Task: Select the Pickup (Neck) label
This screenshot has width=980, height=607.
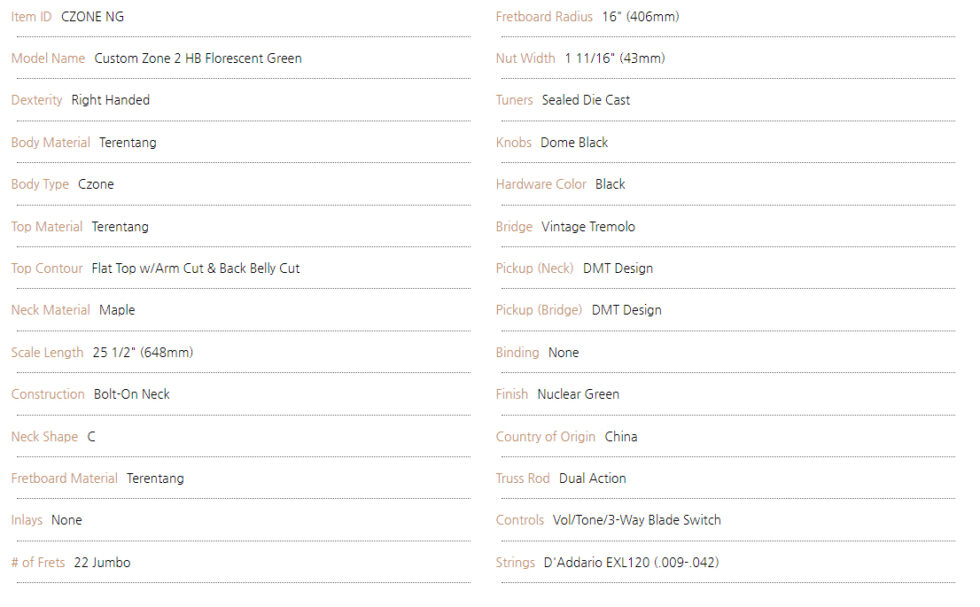Action: [534, 268]
